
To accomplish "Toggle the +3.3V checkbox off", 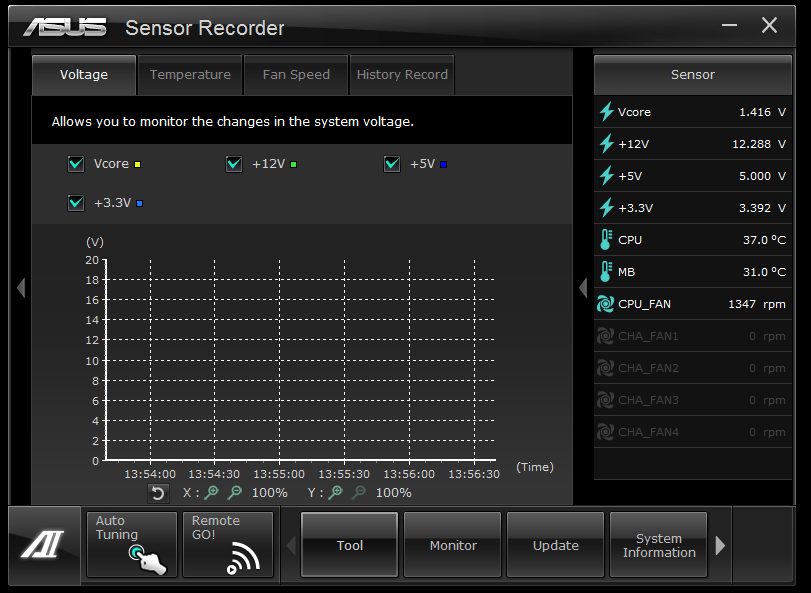I will (x=76, y=202).
